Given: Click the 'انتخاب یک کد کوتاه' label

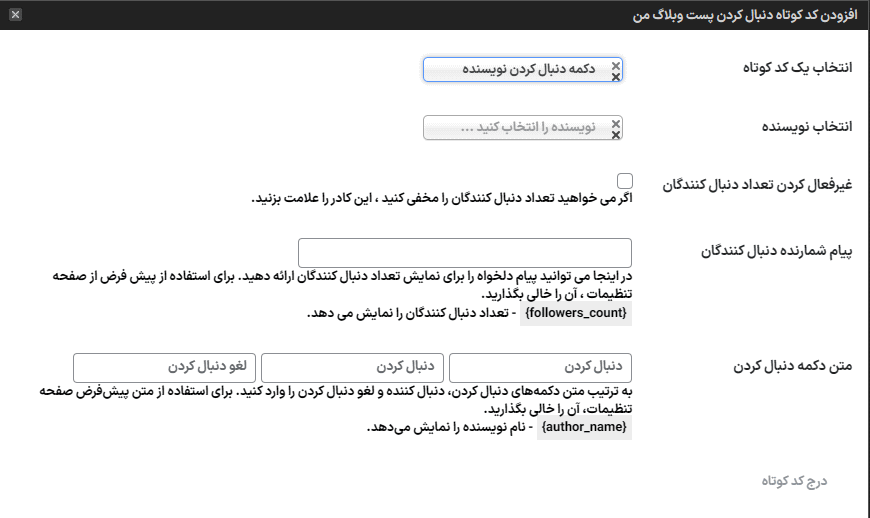Looking at the screenshot, I should point(795,68).
